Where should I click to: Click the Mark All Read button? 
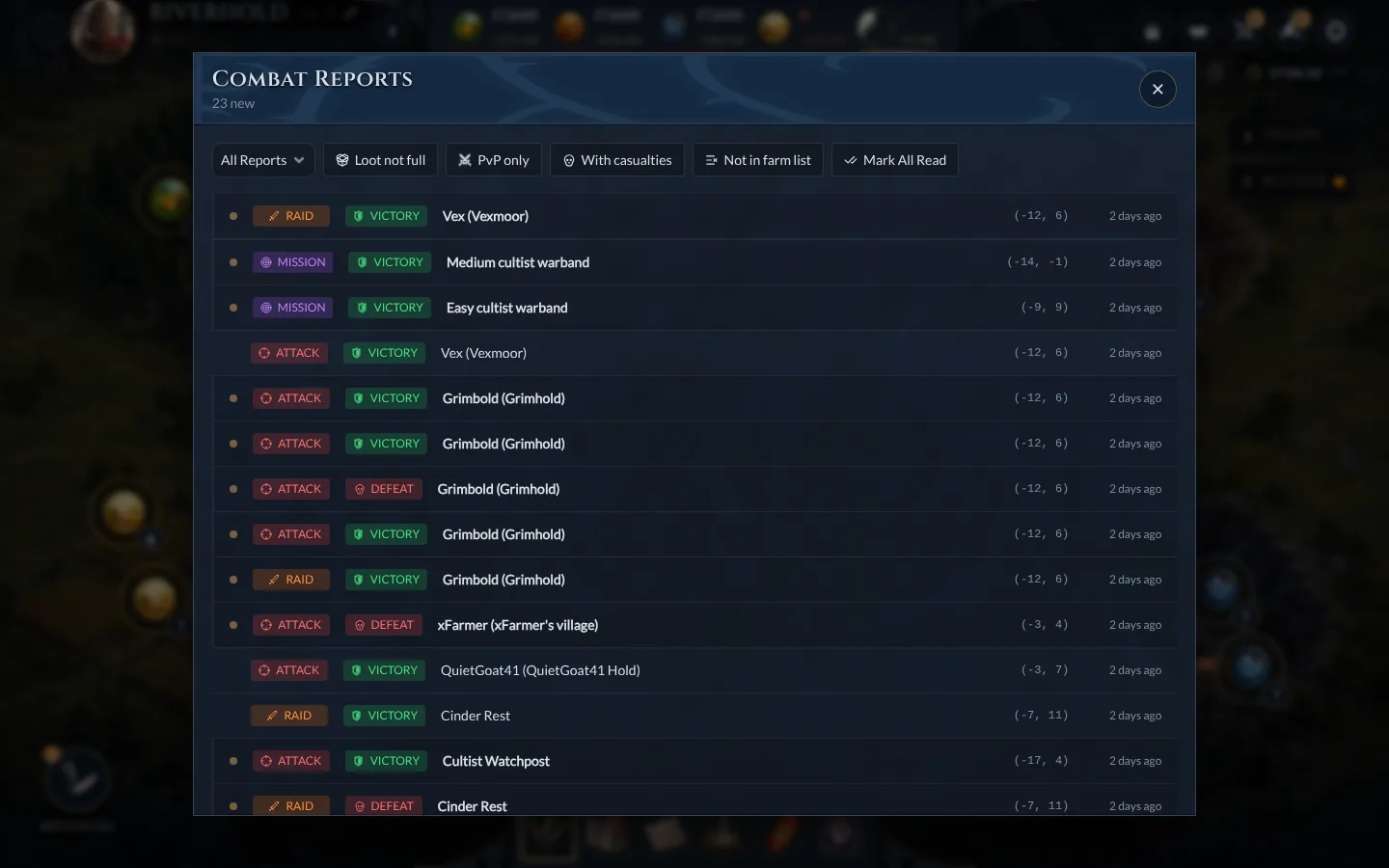tap(895, 160)
